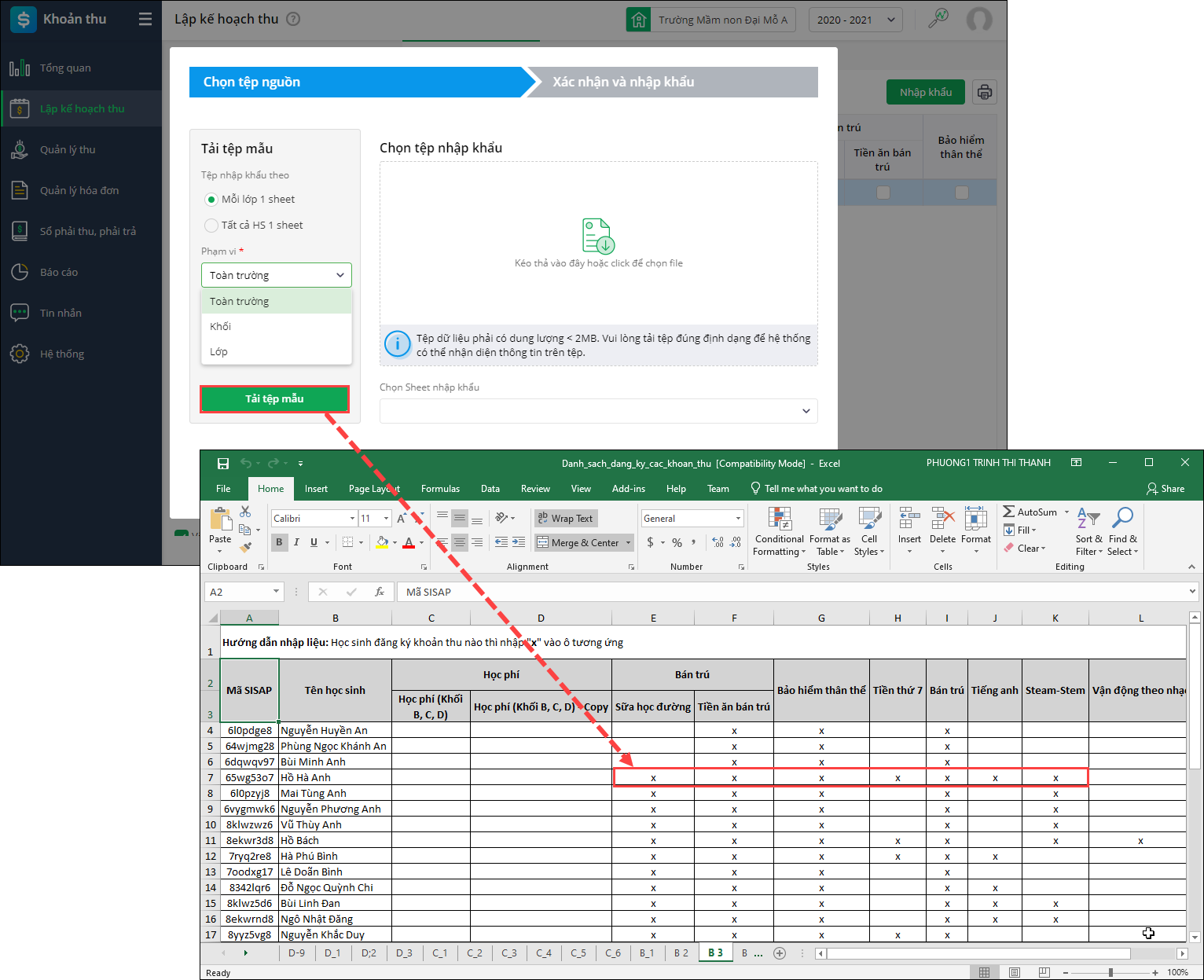The height and width of the screenshot is (980, 1204).
Task: Select the 'Mỗi lớp 1 sheet' radio option
Action: (211, 200)
